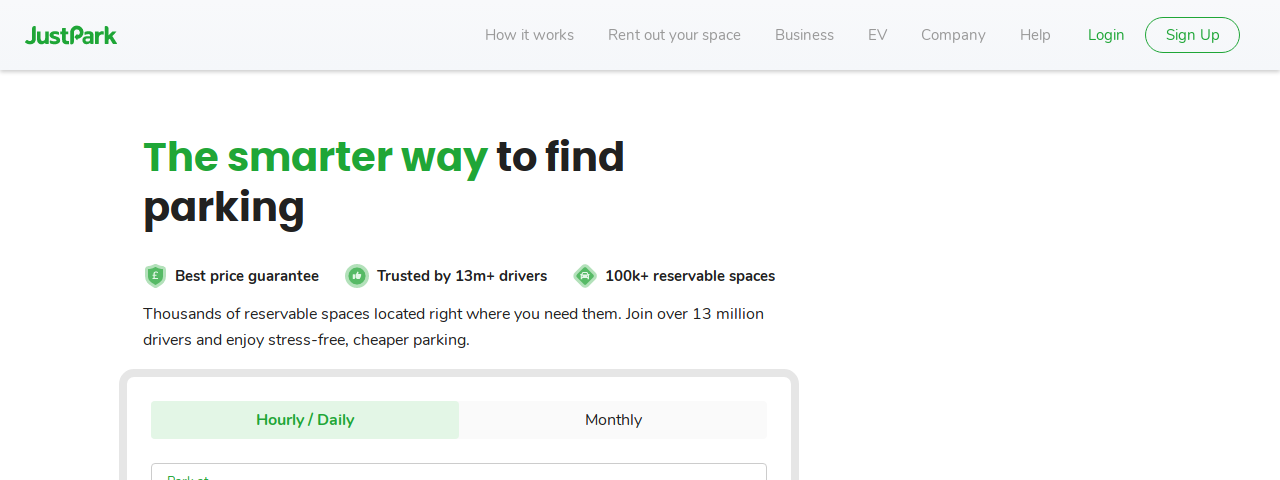Click the green thumbs-up trusted icon

click(357, 276)
